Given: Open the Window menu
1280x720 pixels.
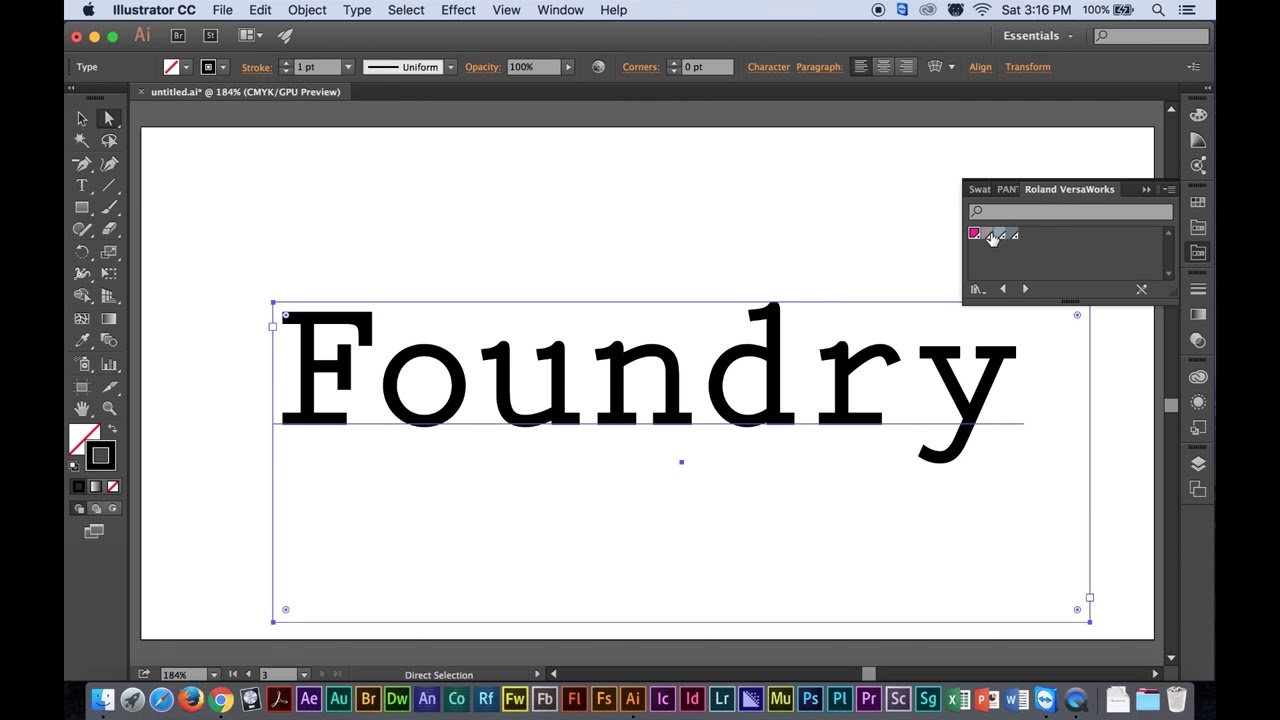Looking at the screenshot, I should pos(560,10).
